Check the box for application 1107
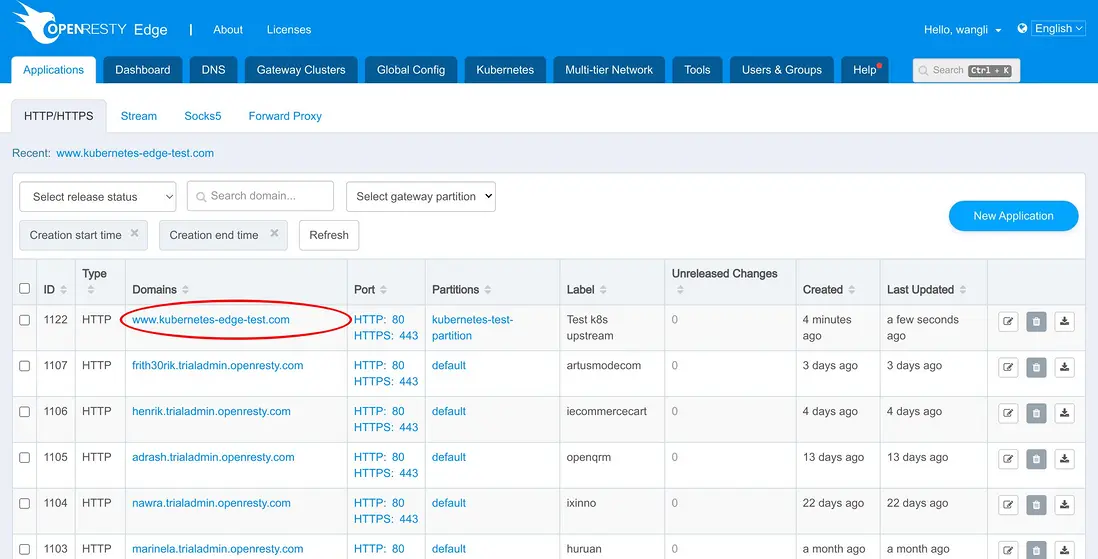The image size is (1098, 559). click(25, 366)
